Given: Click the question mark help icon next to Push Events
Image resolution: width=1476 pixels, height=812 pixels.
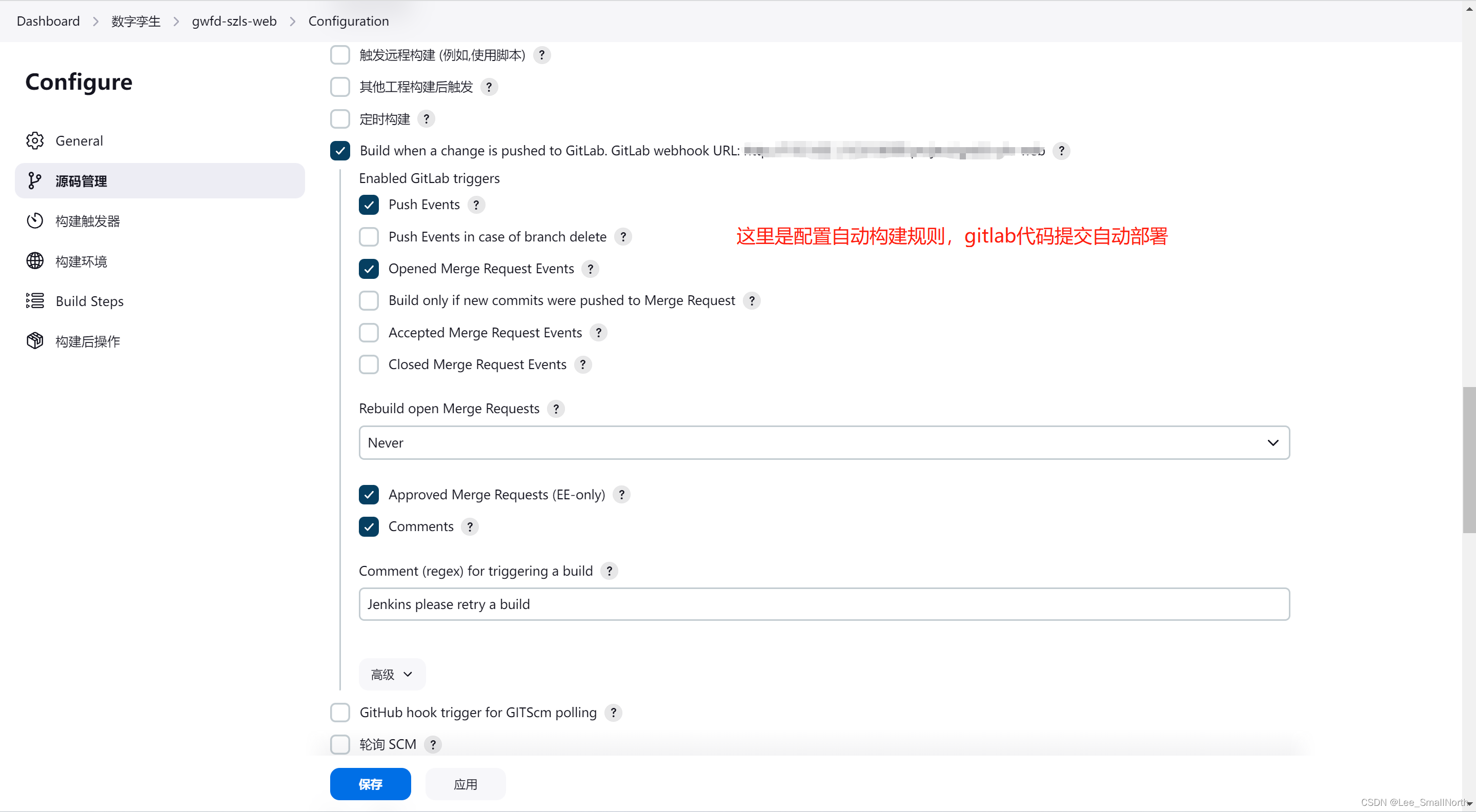Looking at the screenshot, I should click(x=476, y=204).
